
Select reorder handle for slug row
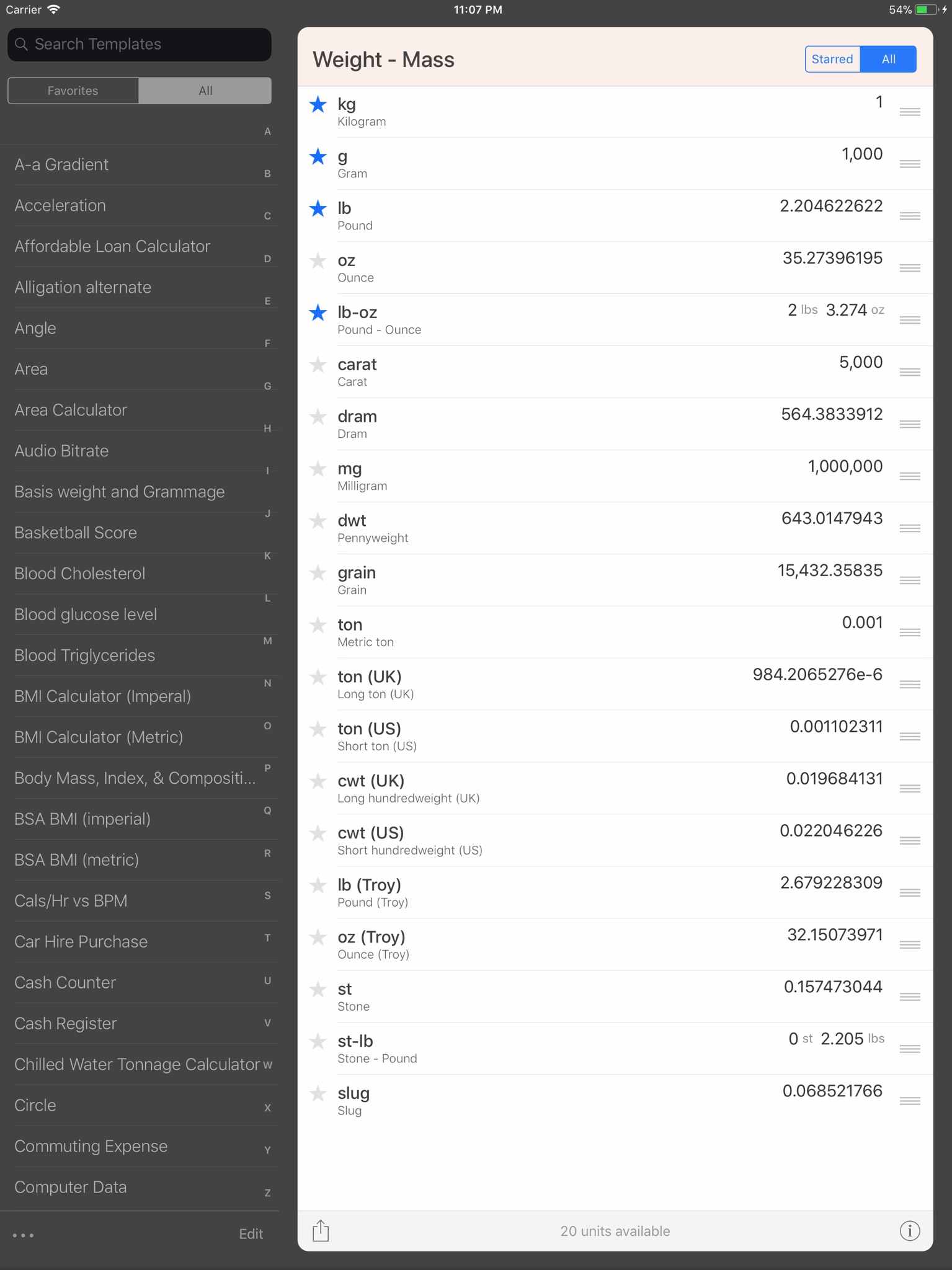pos(910,1101)
